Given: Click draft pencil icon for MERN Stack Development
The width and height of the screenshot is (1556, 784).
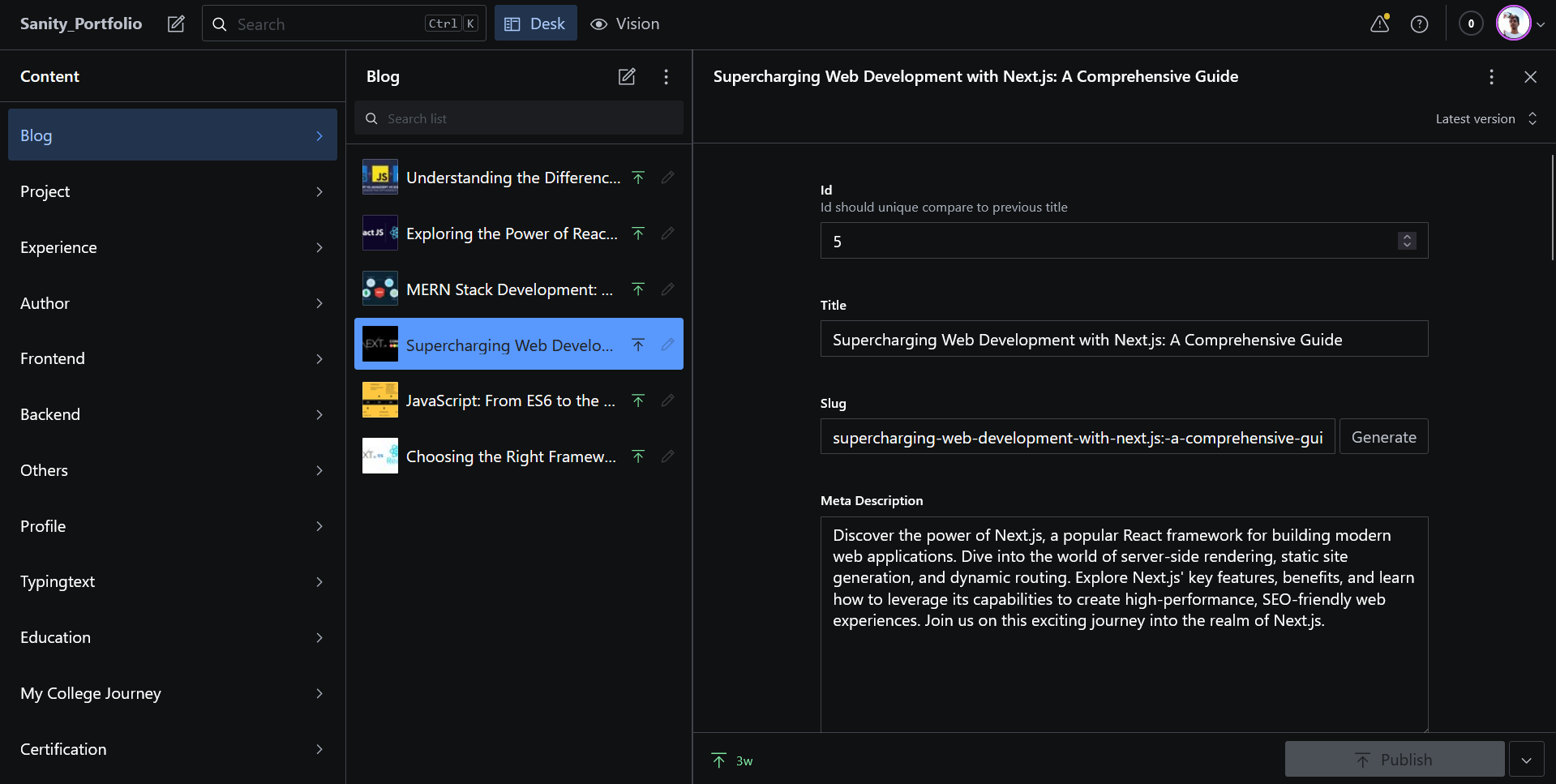Looking at the screenshot, I should pyautogui.click(x=667, y=289).
